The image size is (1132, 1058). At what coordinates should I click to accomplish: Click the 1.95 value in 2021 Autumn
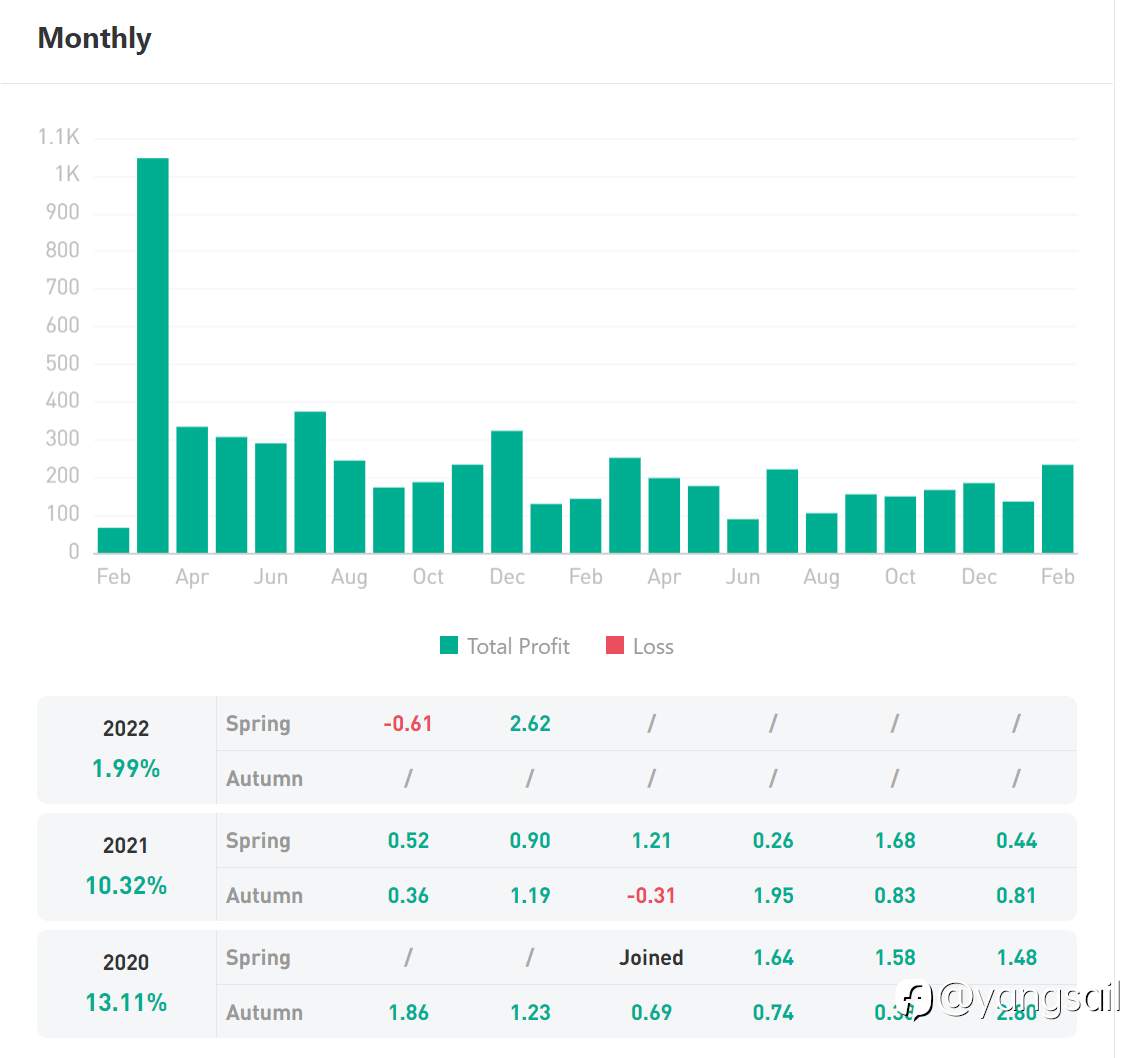point(773,896)
